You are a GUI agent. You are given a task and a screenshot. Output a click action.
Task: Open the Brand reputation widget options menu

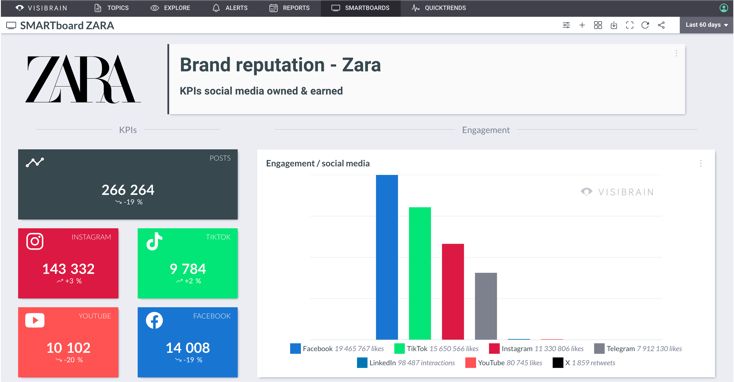(x=676, y=53)
